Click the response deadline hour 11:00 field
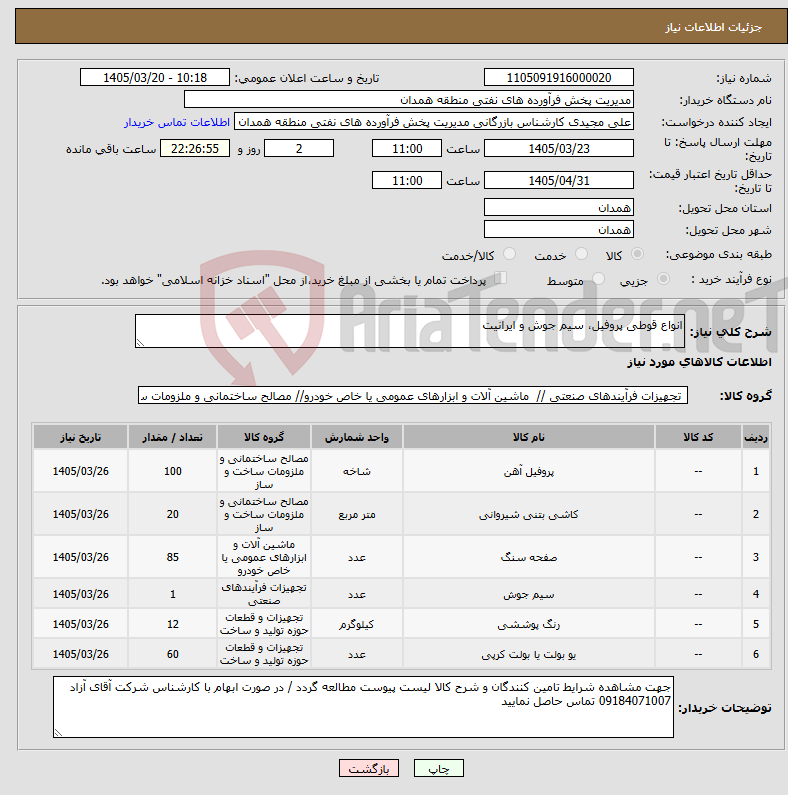This screenshot has width=788, height=795. pos(407,149)
